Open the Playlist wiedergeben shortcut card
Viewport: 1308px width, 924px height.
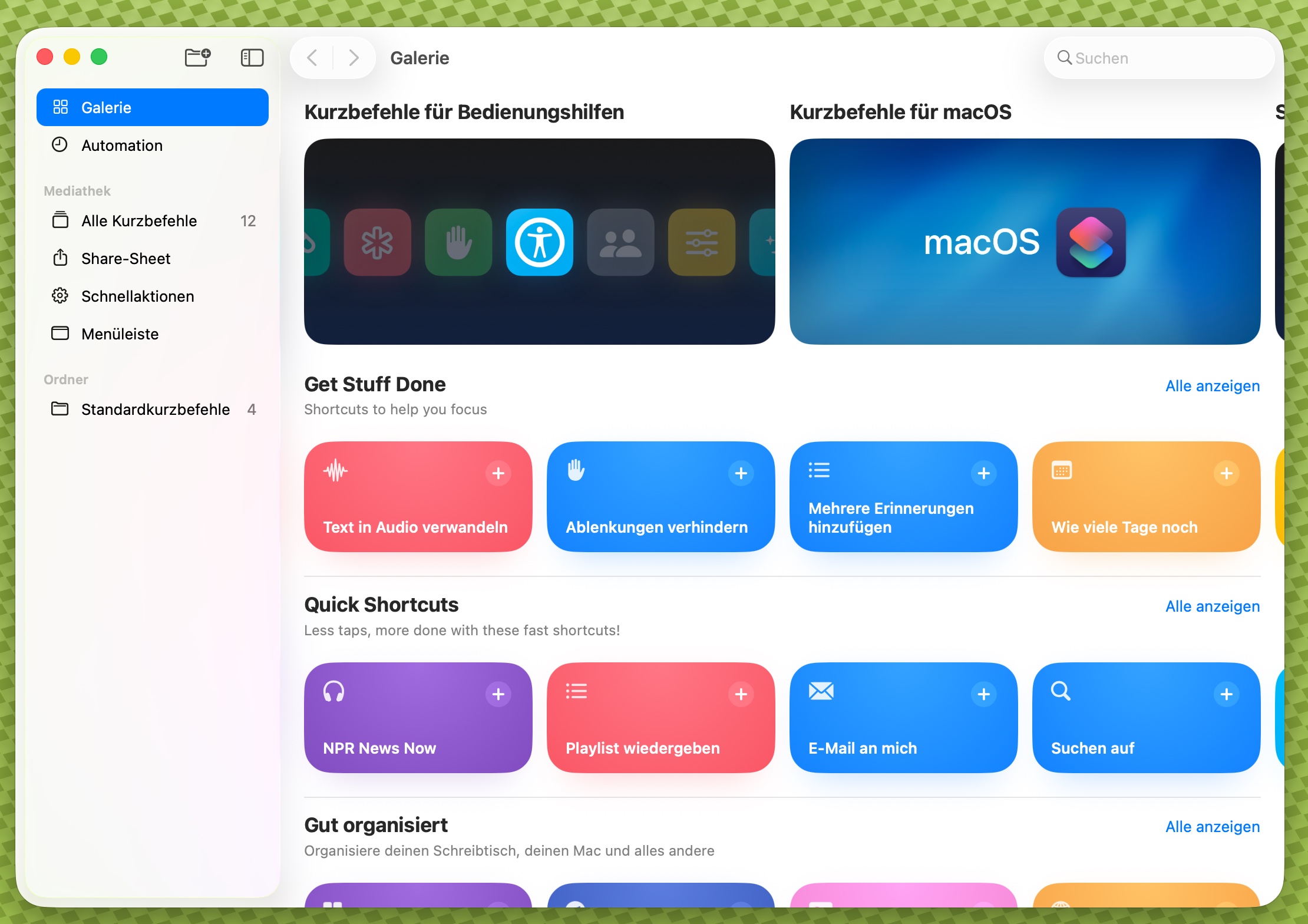tap(660, 718)
